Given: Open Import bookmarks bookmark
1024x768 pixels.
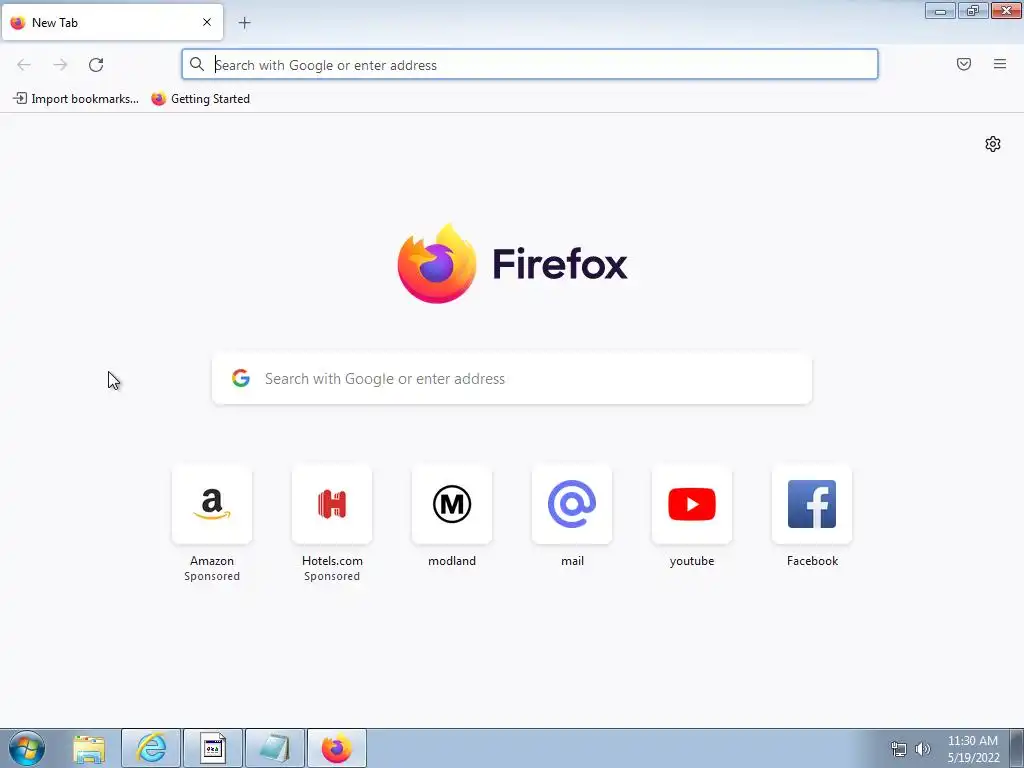Looking at the screenshot, I should click(x=76, y=99).
